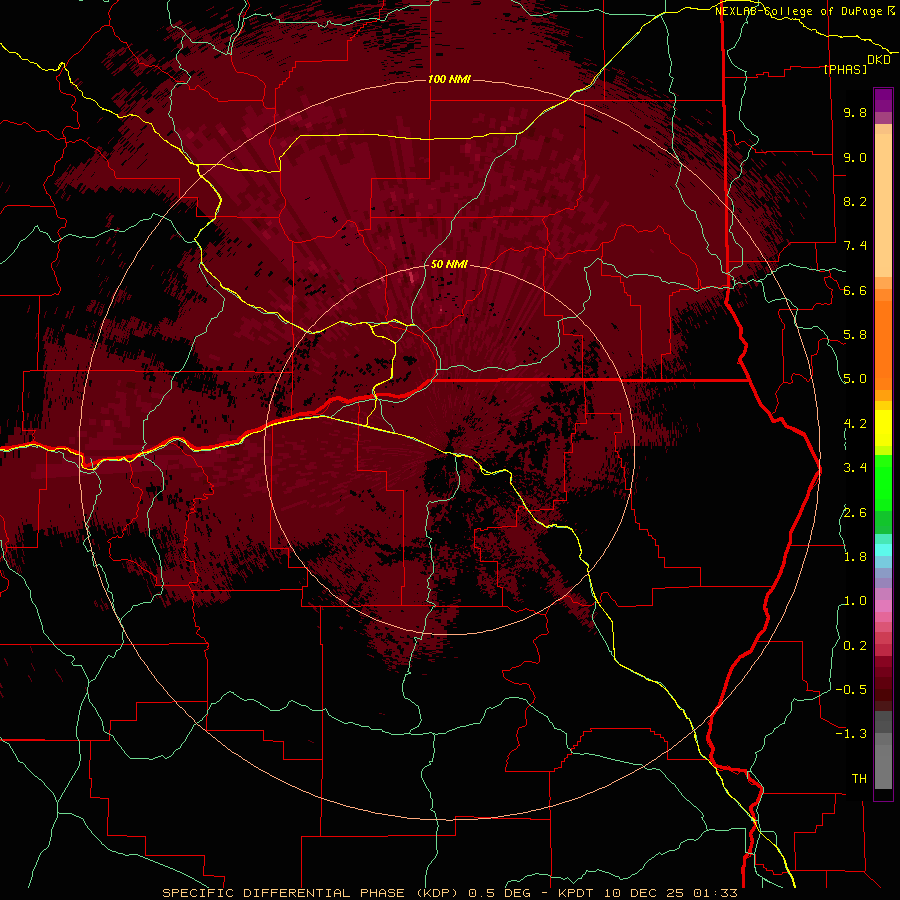Click the 7.4 legend value
The height and width of the screenshot is (900, 900).
click(x=855, y=246)
